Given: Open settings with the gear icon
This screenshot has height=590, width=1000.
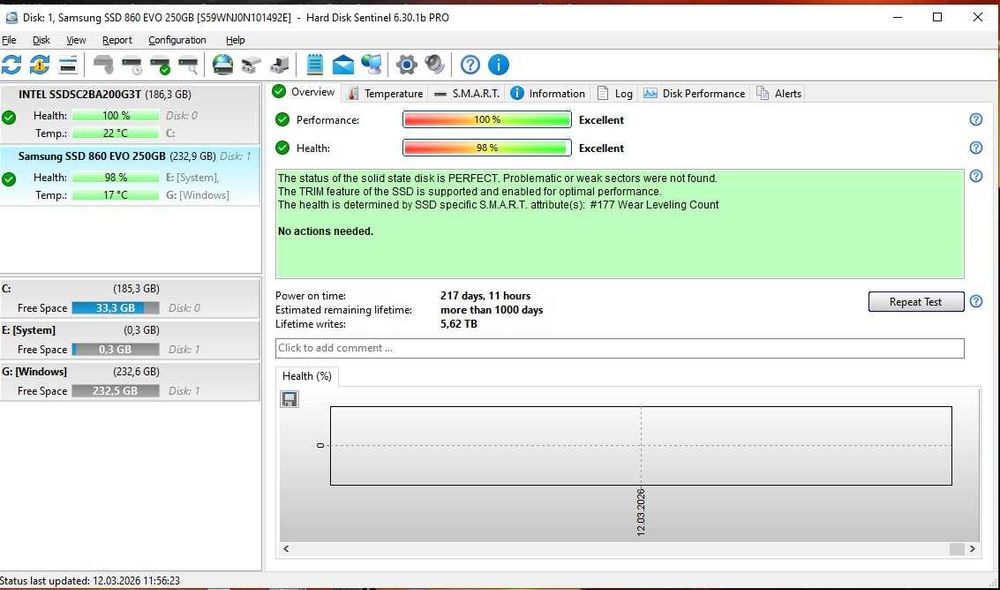Looking at the screenshot, I should [406, 64].
